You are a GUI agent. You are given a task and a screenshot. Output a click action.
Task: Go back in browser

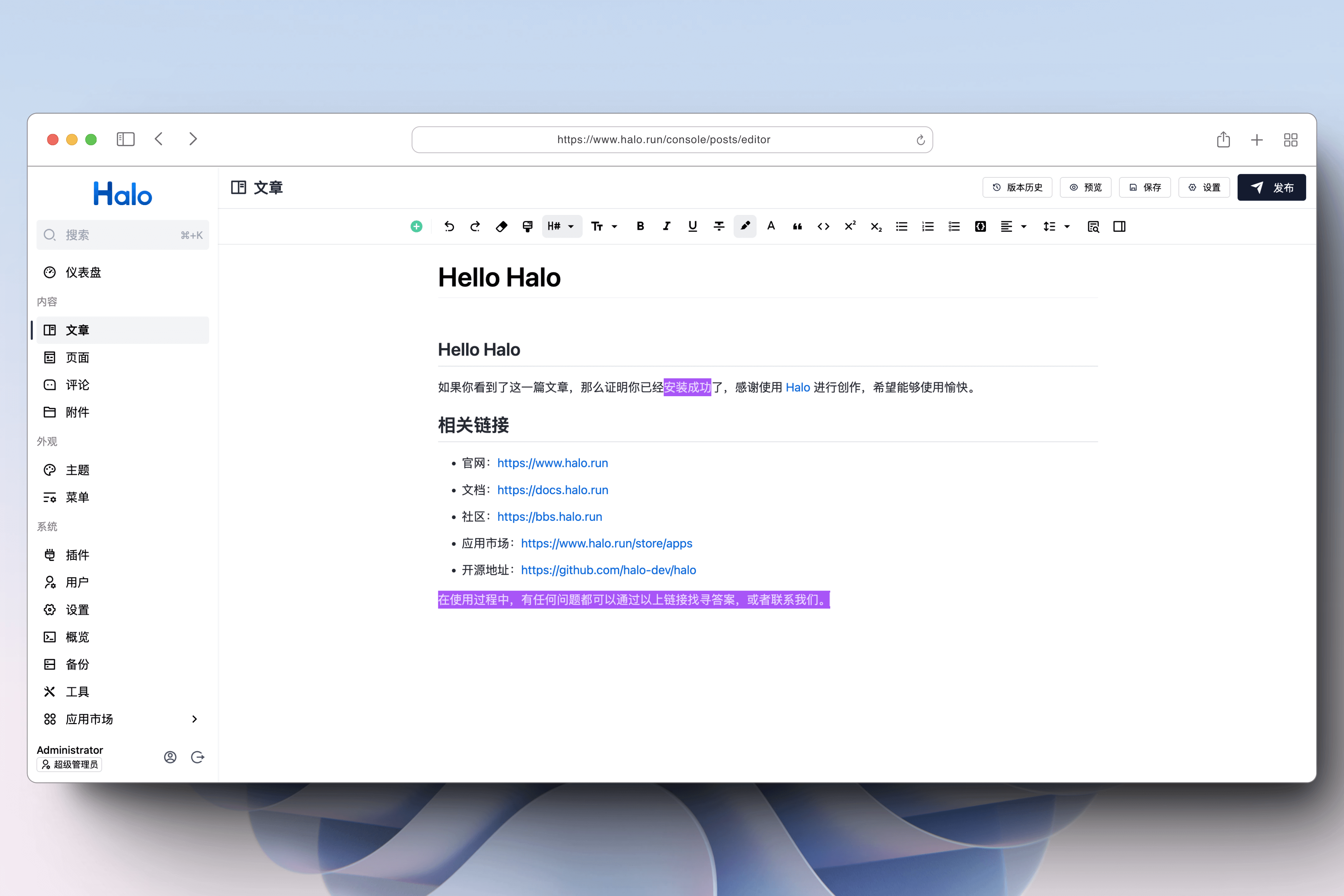tap(159, 139)
